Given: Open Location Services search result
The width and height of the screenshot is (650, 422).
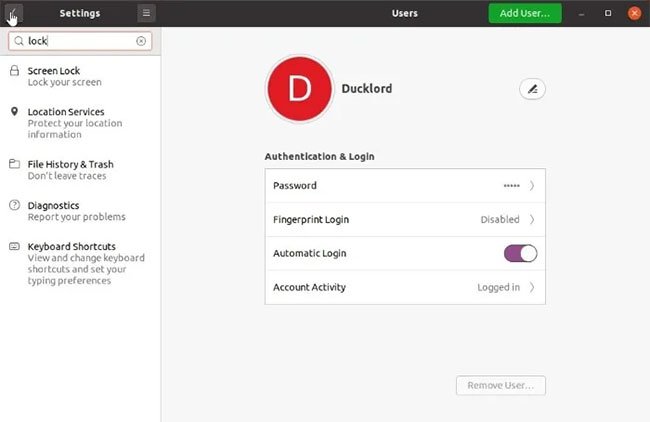Looking at the screenshot, I should tap(80, 123).
